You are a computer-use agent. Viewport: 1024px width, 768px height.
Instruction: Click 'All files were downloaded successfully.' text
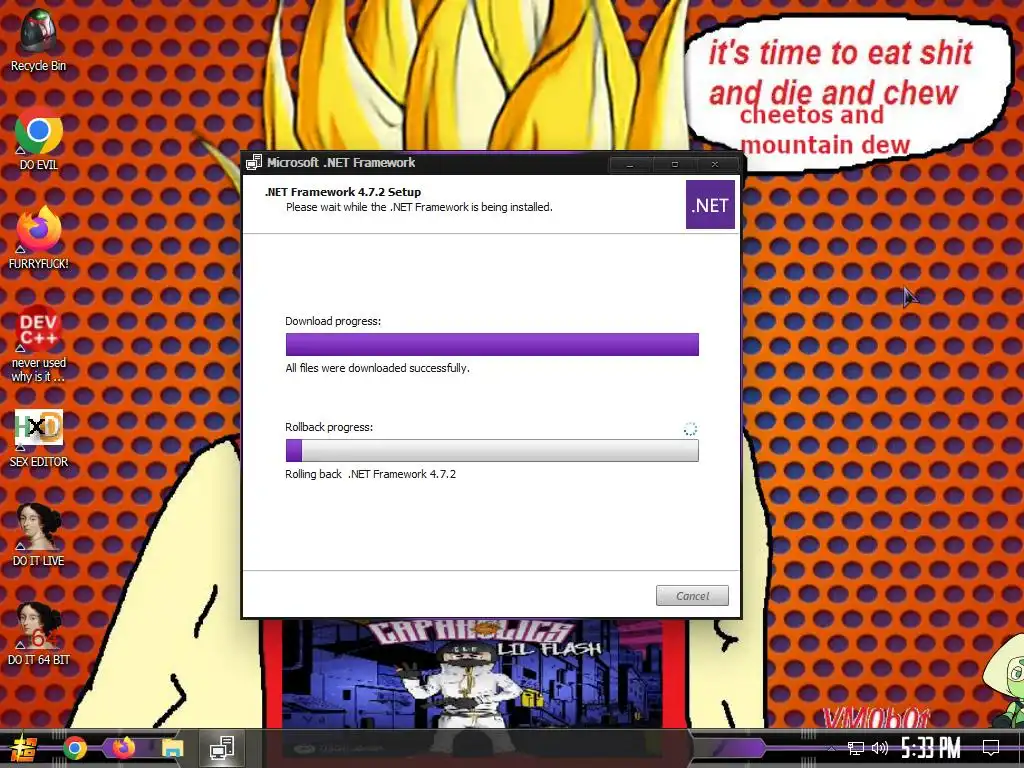click(x=377, y=368)
